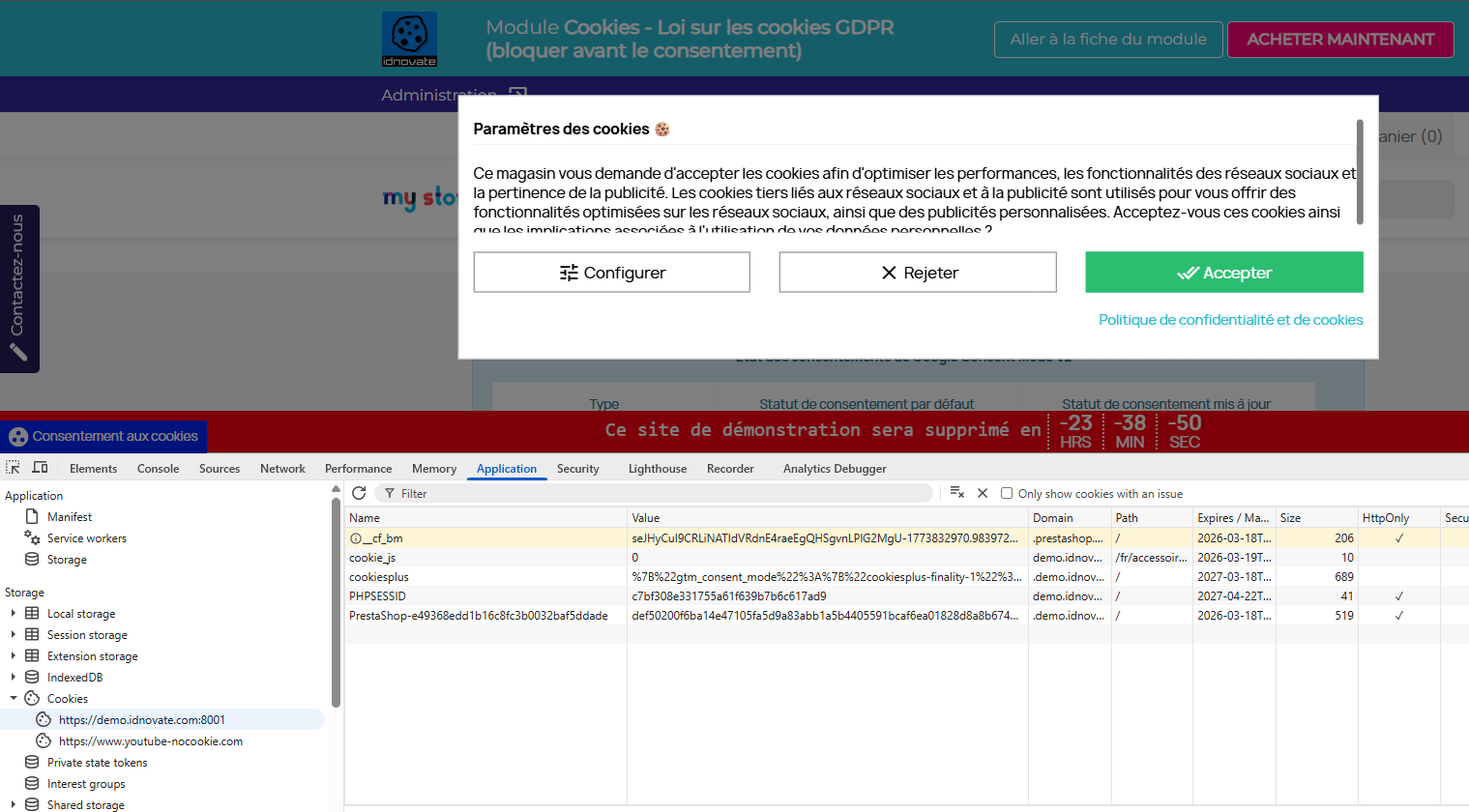Select the Application tab
This screenshot has width=1469, height=812.
pos(507,469)
